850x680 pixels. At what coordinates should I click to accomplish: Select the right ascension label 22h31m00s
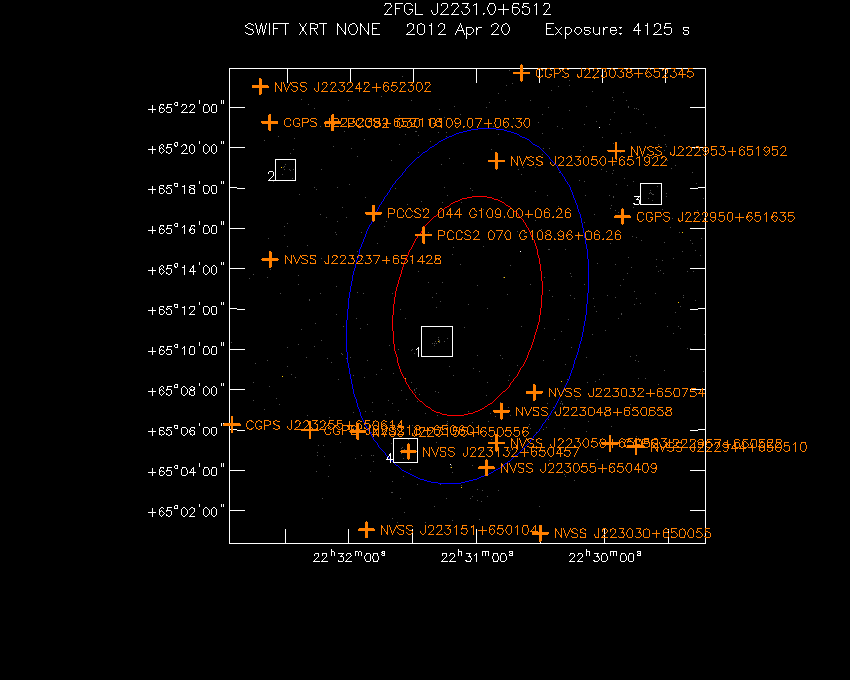point(477,557)
